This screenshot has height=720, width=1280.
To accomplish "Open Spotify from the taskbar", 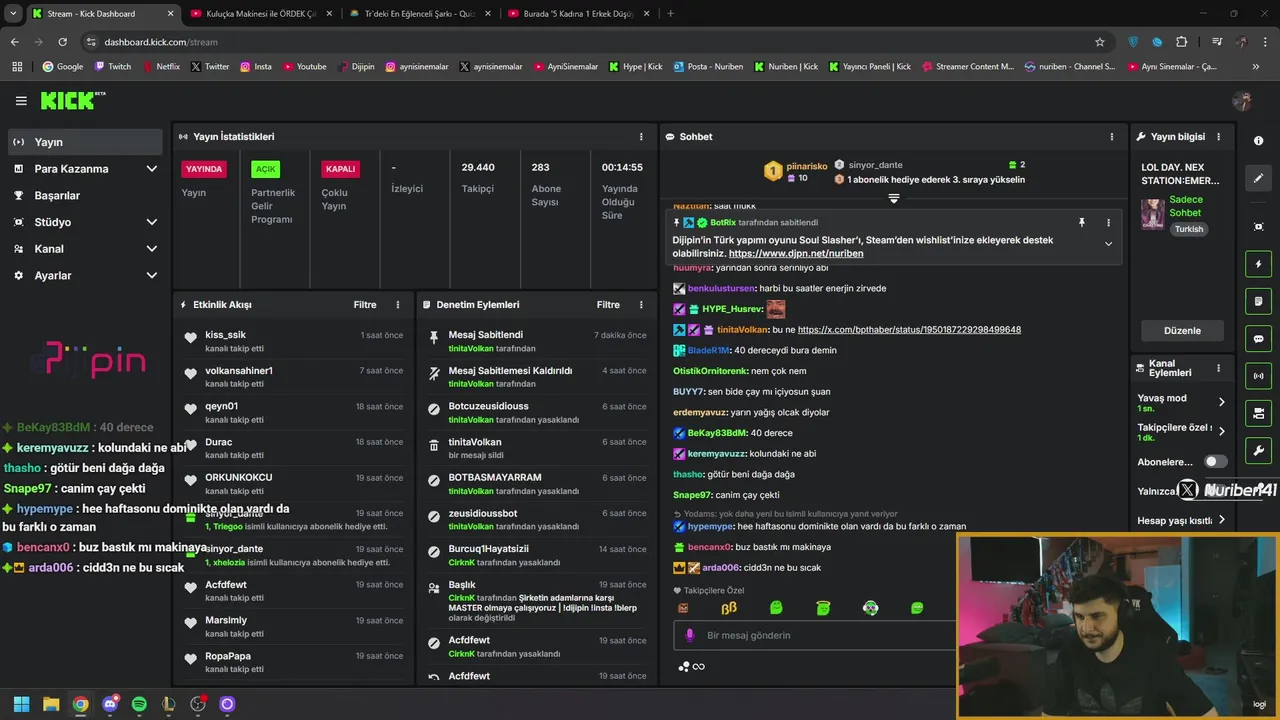I will 139,704.
